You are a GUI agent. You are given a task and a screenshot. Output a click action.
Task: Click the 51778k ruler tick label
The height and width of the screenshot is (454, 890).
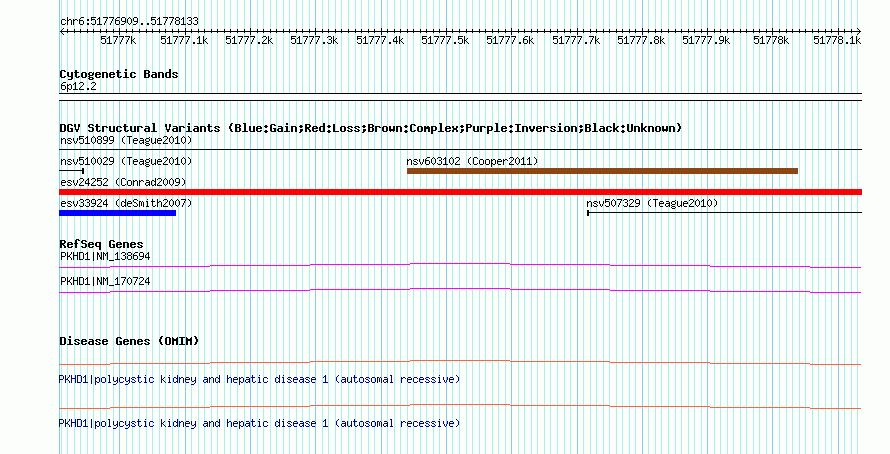pyautogui.click(x=771, y=40)
